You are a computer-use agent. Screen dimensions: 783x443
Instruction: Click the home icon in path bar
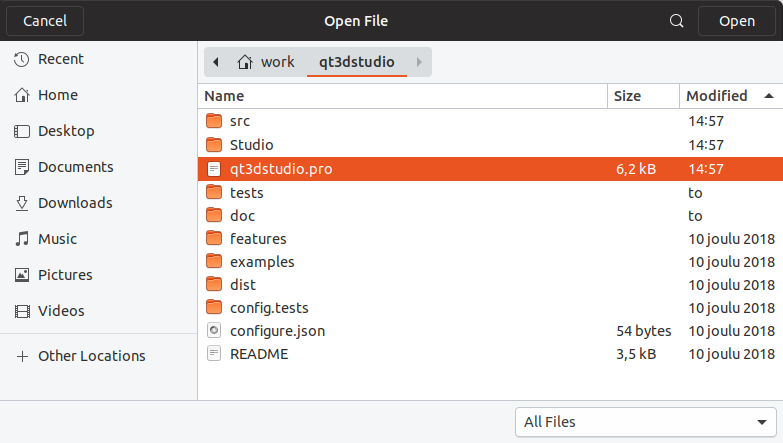pyautogui.click(x=244, y=62)
